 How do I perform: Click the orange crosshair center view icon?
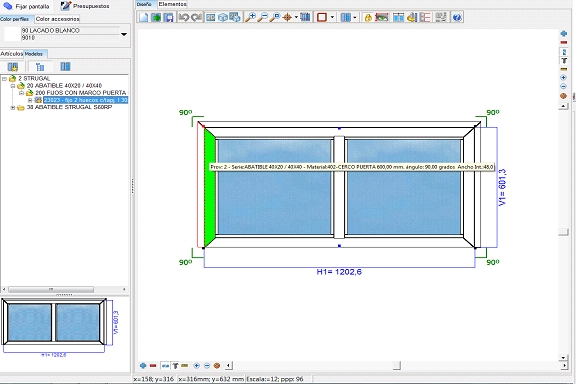[x=288, y=17]
